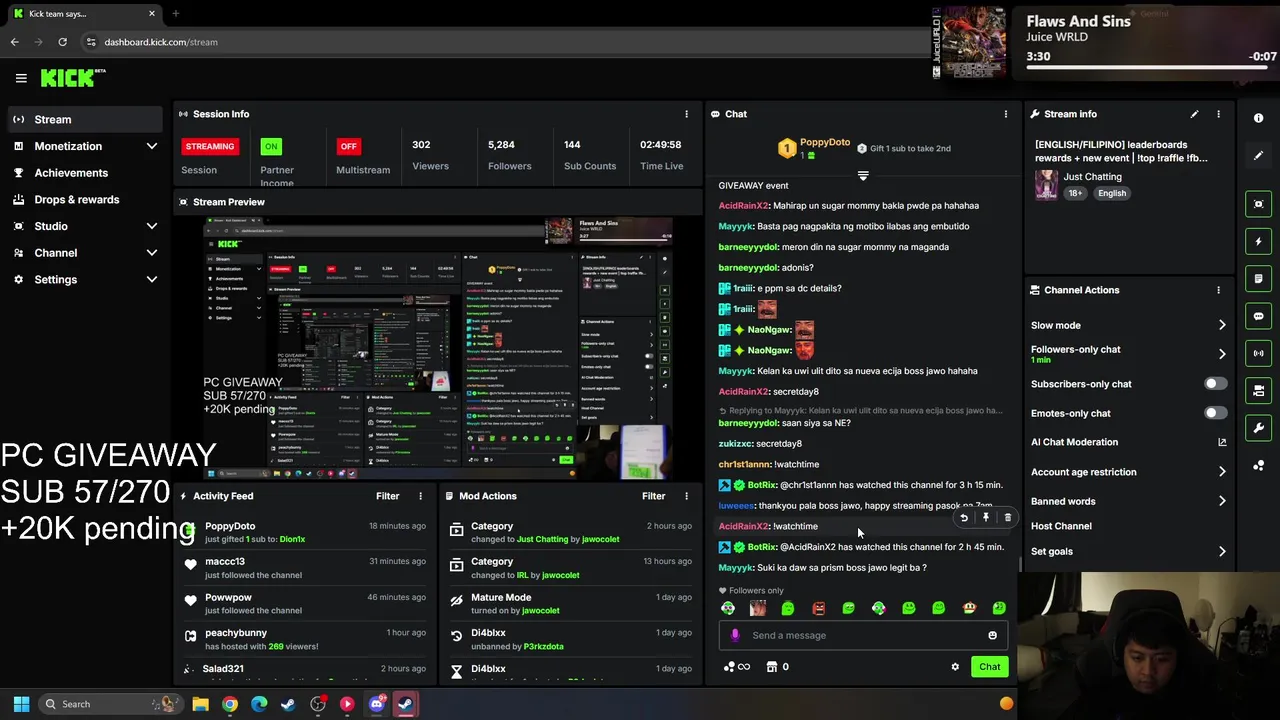Click the lightning bolt quick action icon
Screen dimensions: 1280x720
(x=1259, y=242)
